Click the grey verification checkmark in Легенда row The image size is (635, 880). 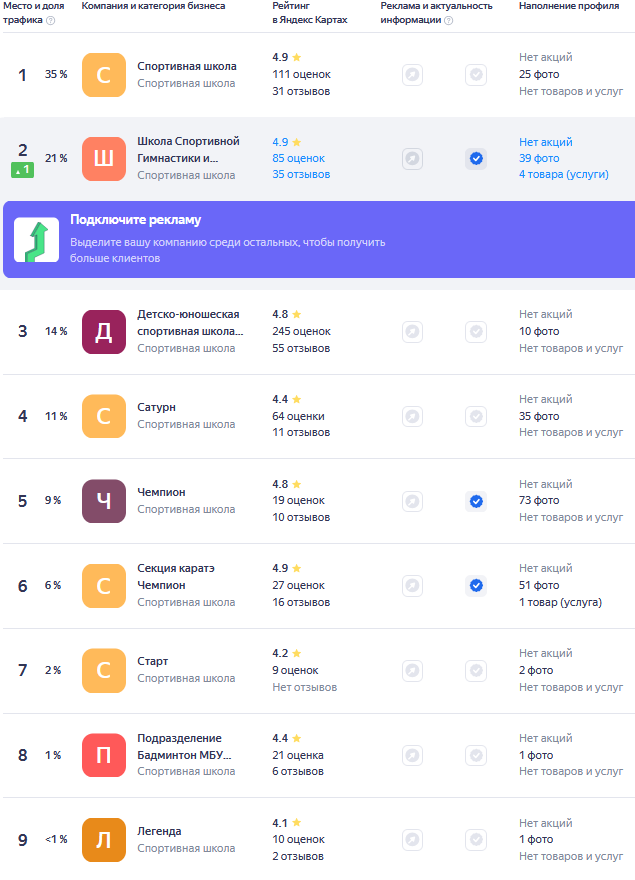476,840
